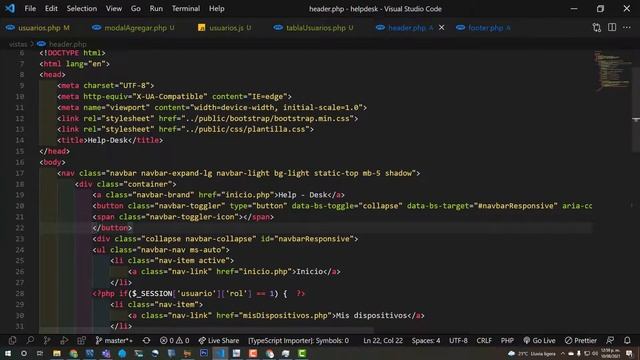Select PHP language mode
Screen dimensions: 640x360
pyautogui.click(x=507, y=340)
